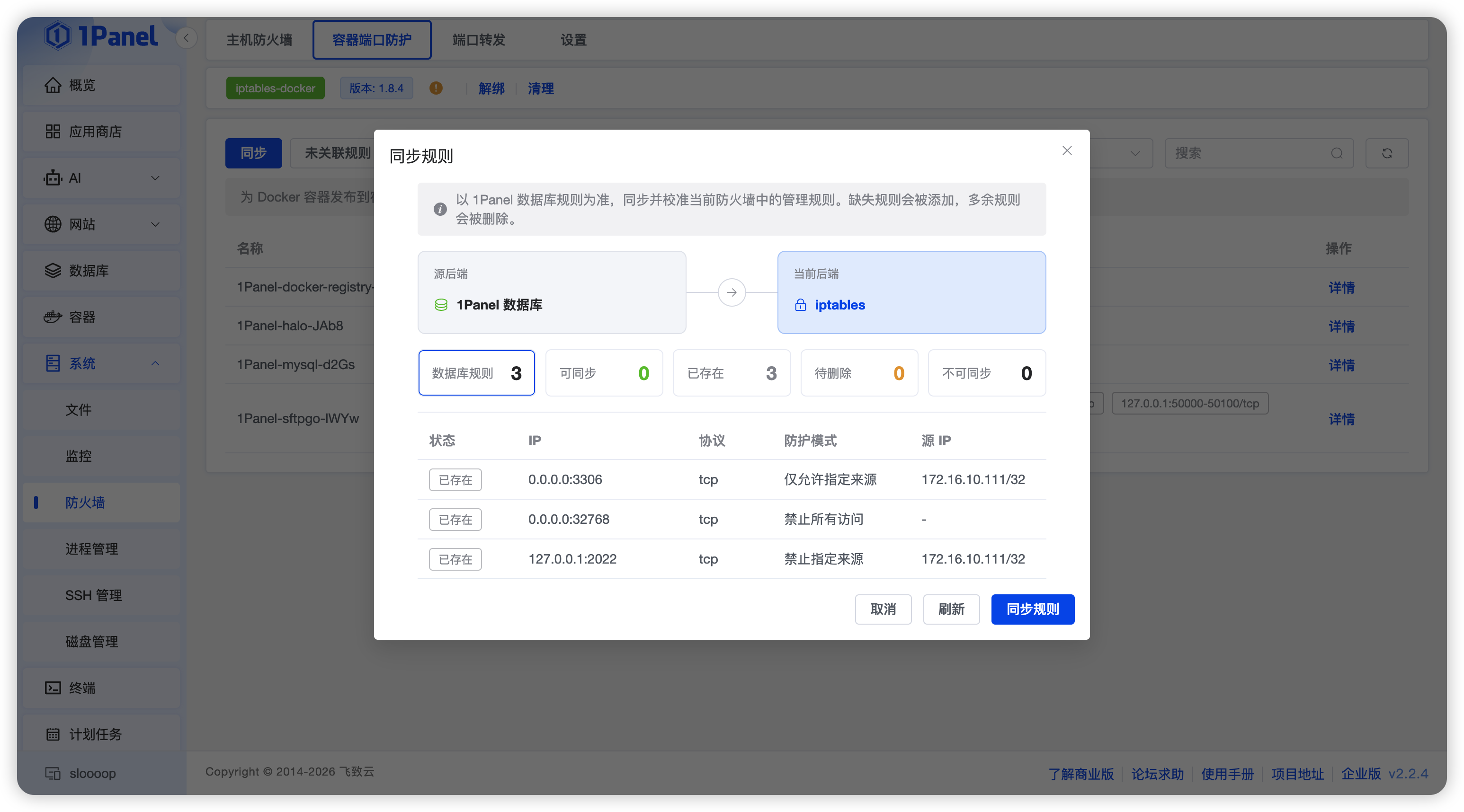Select the 数据库规则 stat card
Image resolution: width=1464 pixels, height=812 pixels.
(x=476, y=373)
